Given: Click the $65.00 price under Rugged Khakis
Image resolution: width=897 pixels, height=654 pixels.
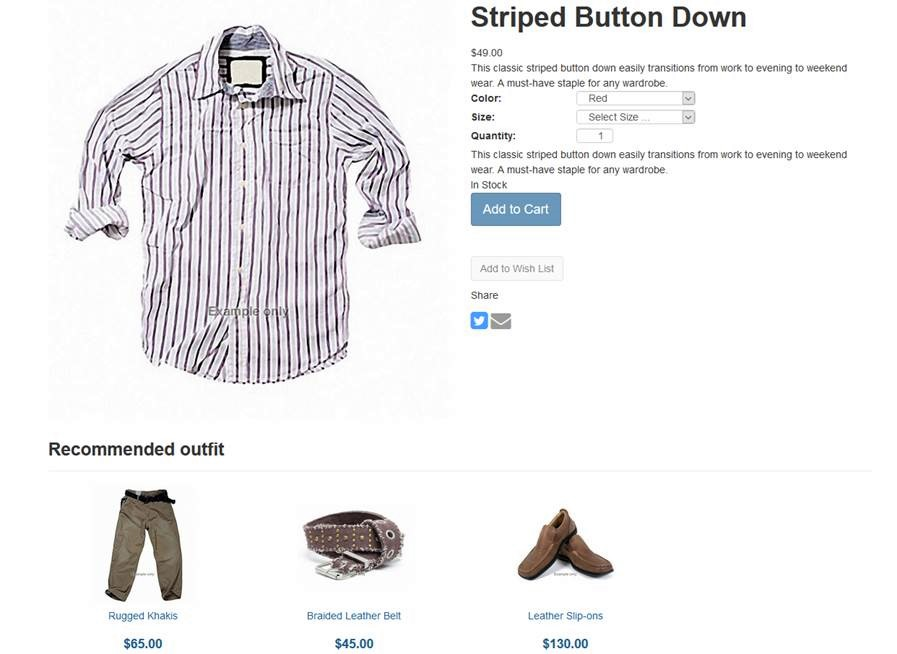Looking at the screenshot, I should point(143,644).
